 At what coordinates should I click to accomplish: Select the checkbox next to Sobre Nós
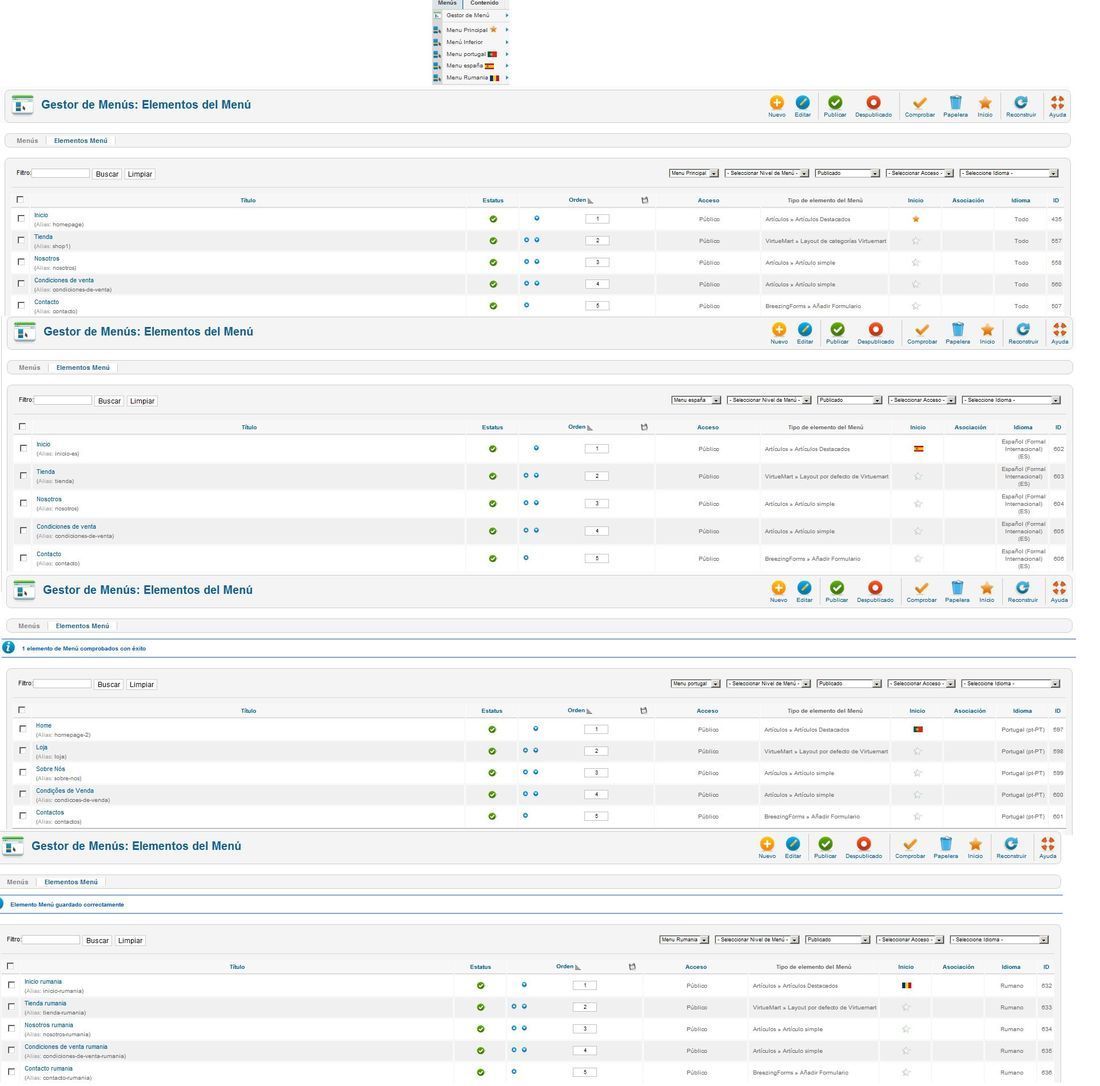coord(22,772)
